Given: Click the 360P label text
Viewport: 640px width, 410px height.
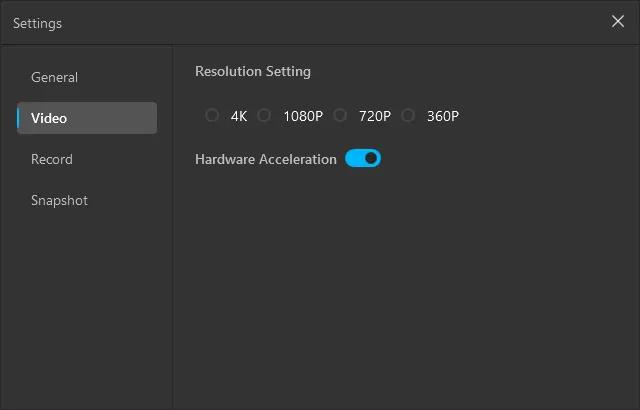Looking at the screenshot, I should [443, 116].
